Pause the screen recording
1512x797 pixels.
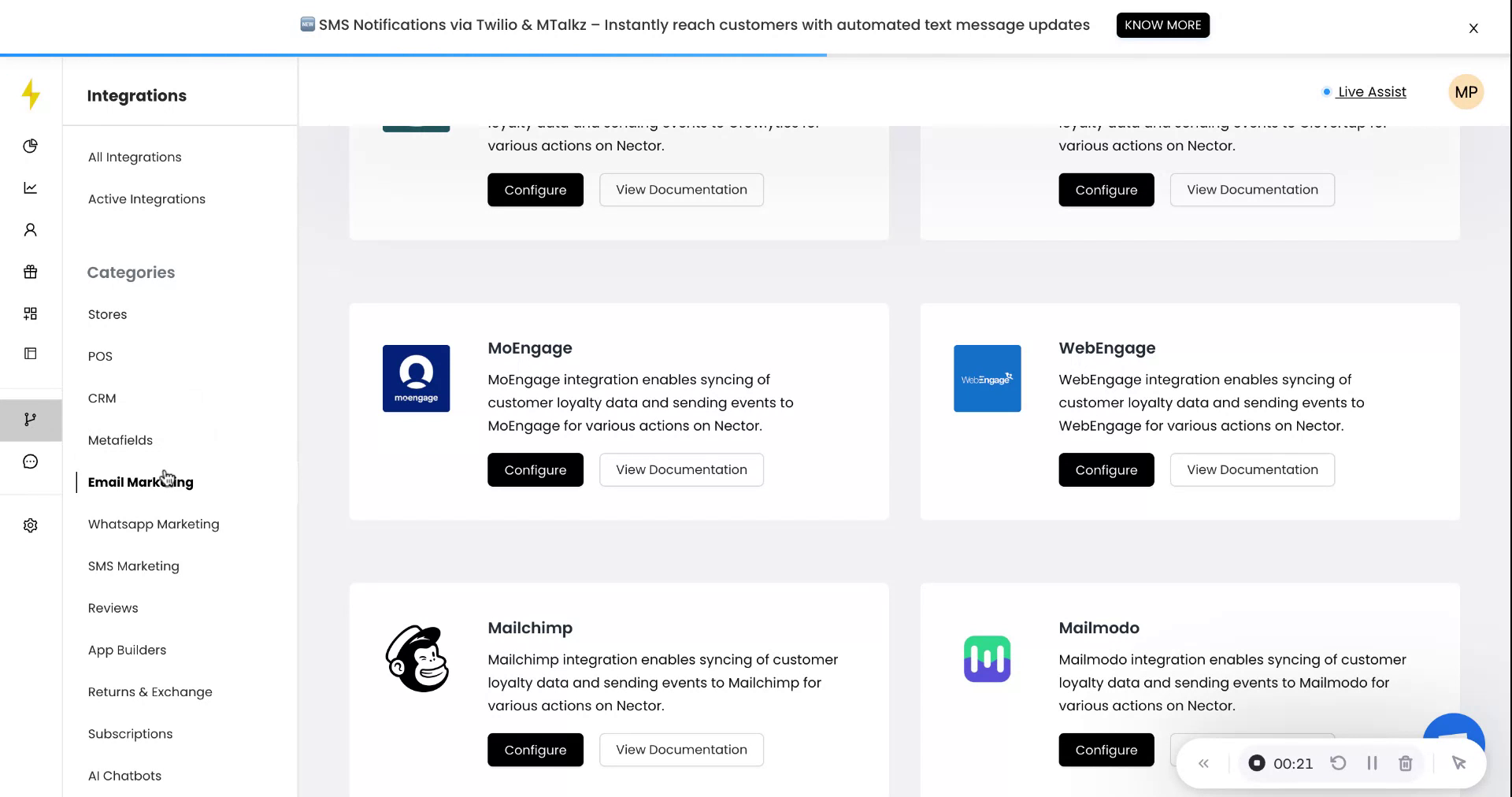click(1372, 763)
